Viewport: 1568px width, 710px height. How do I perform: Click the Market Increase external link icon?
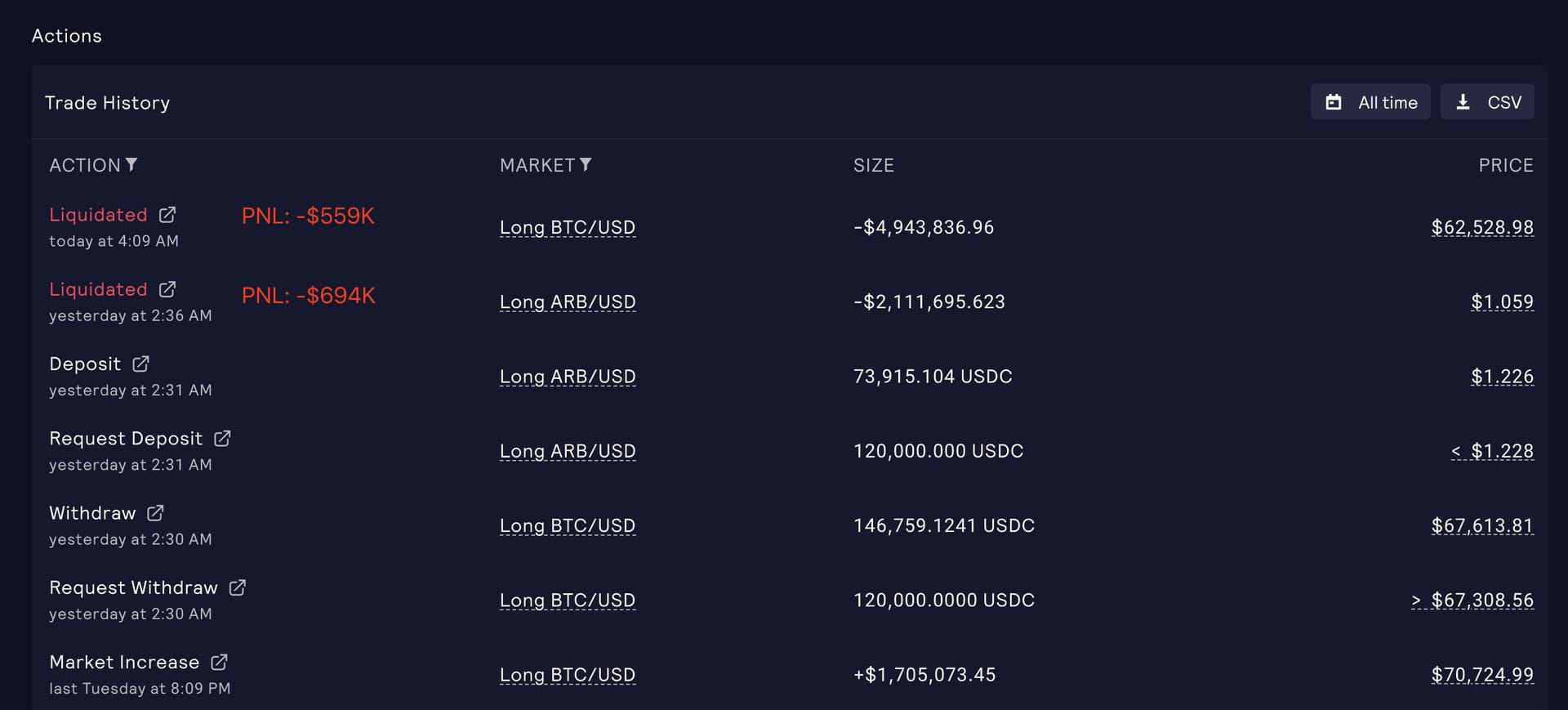(x=217, y=662)
